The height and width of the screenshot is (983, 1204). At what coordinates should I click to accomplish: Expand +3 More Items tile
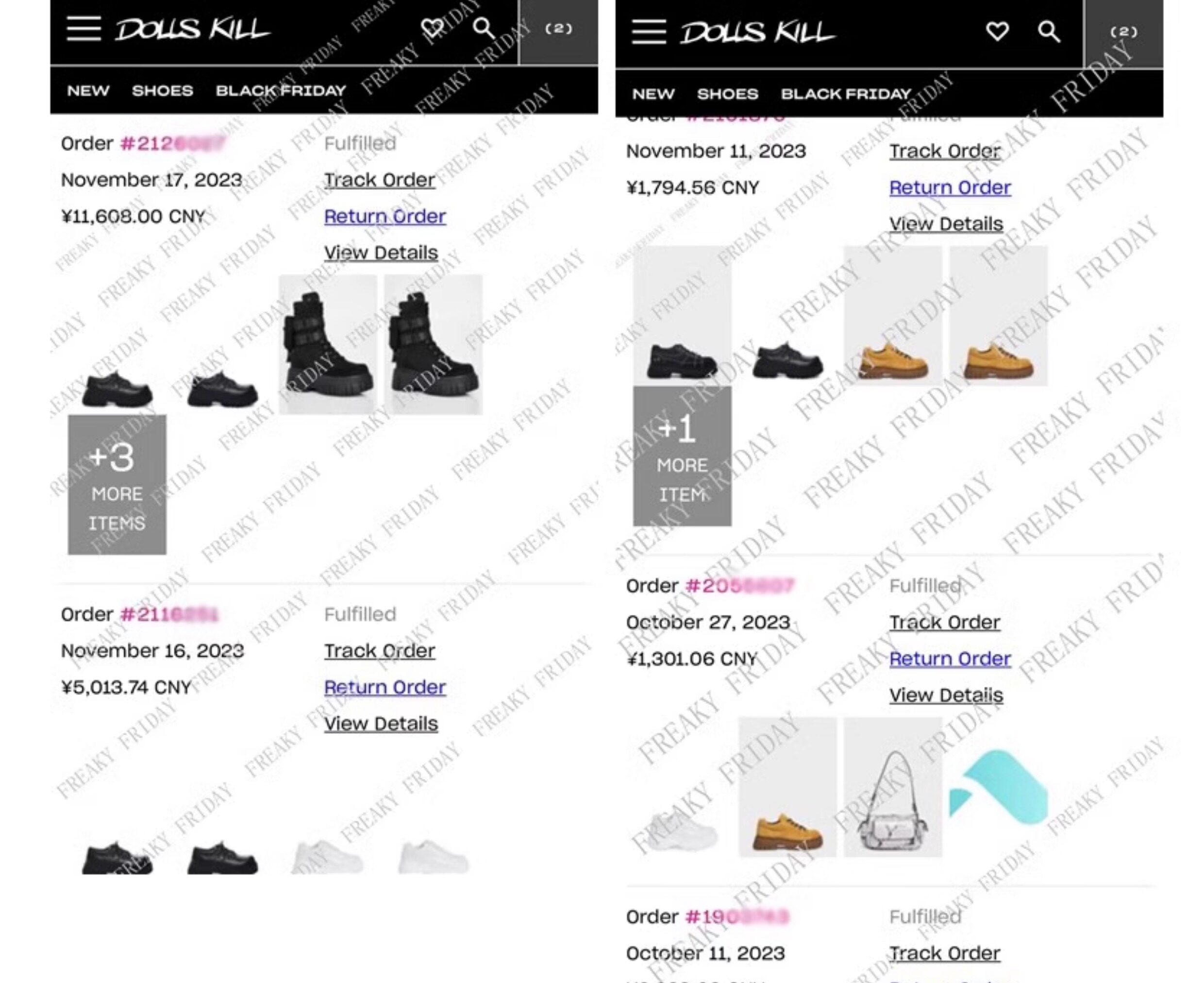click(x=117, y=485)
